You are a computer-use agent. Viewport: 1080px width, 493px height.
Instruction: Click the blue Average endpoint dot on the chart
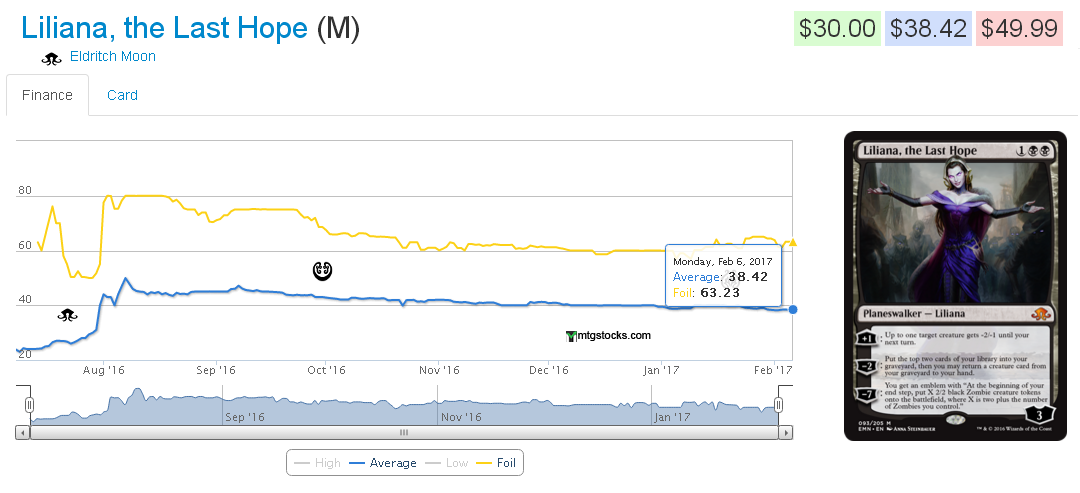pyautogui.click(x=793, y=310)
